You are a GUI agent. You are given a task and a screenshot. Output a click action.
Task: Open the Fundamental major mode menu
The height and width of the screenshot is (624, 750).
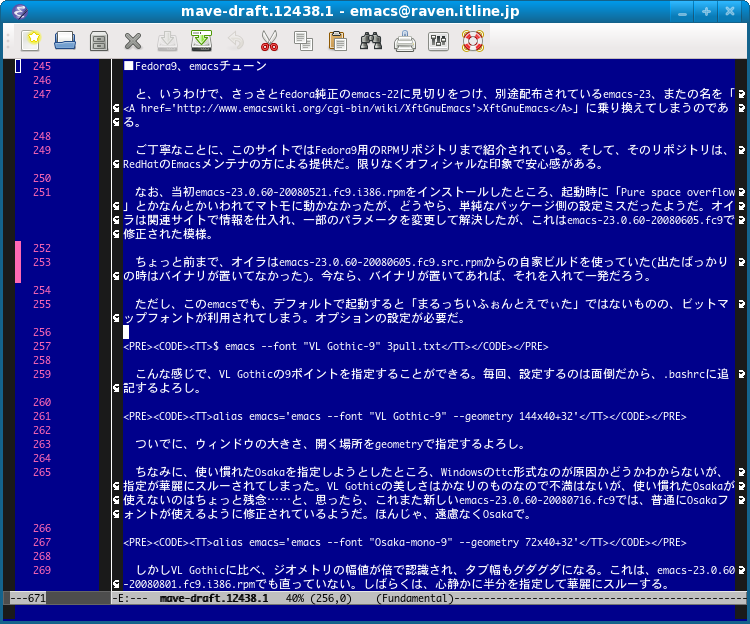point(414,598)
